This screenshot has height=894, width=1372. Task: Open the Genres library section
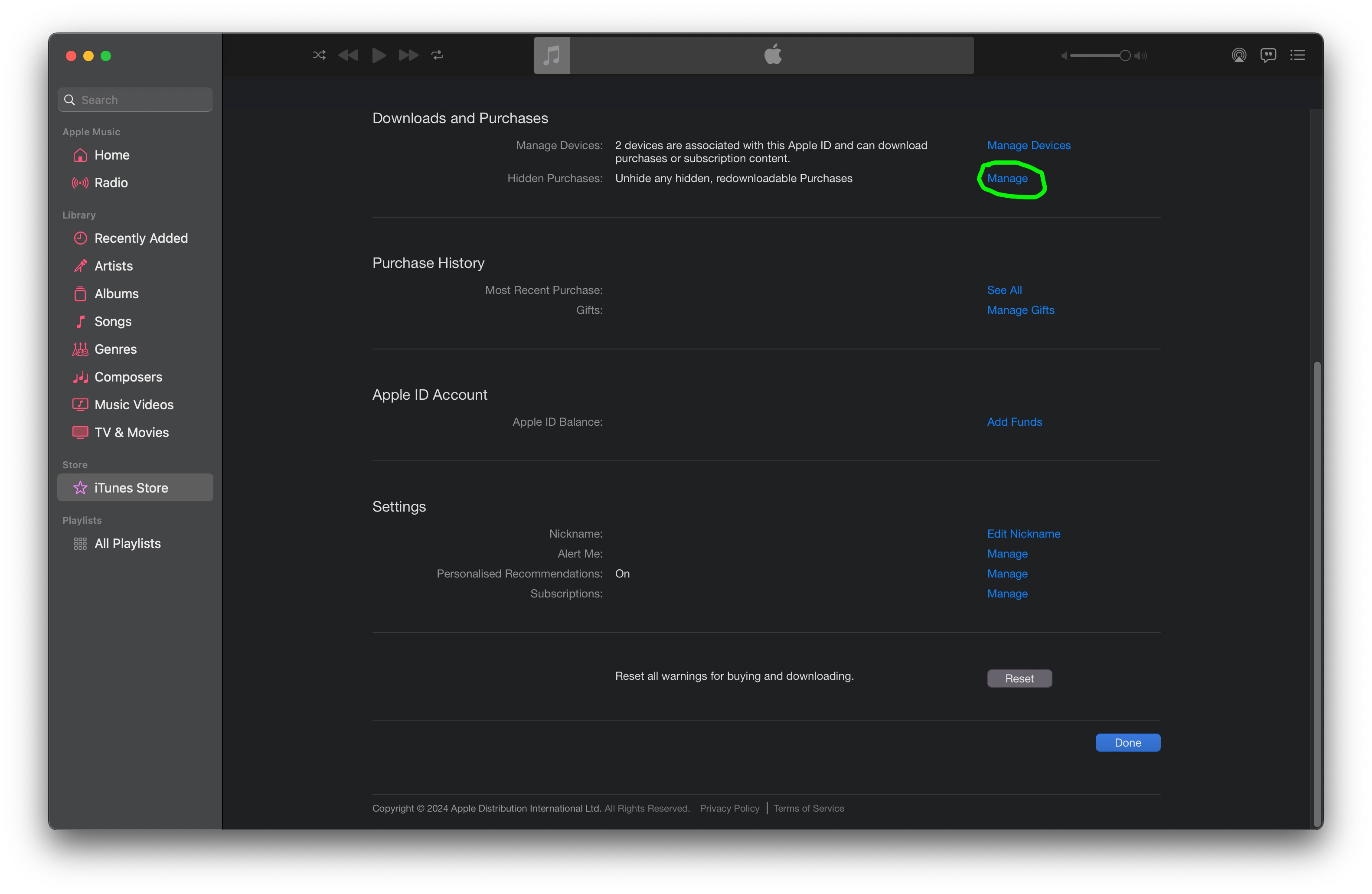pos(115,349)
